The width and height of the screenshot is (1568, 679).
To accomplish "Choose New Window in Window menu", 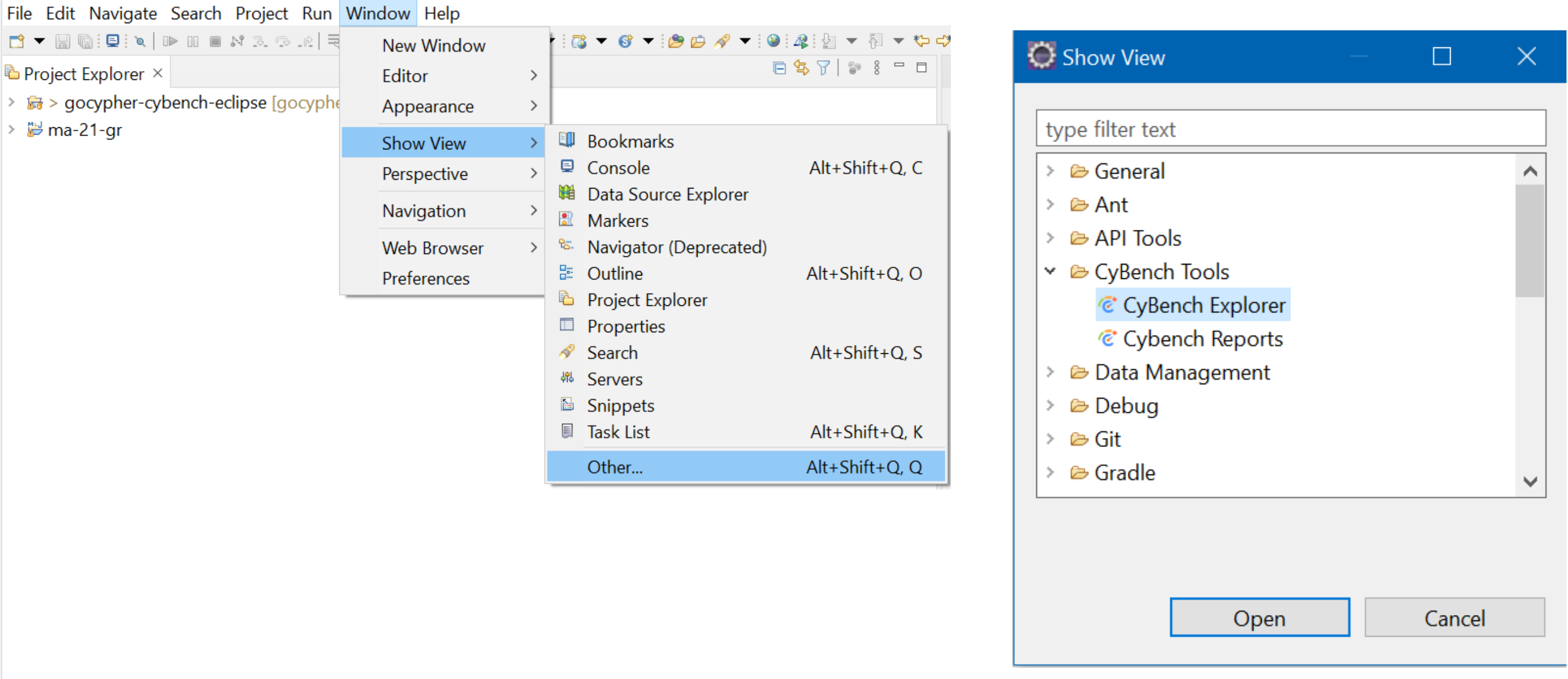I will (x=445, y=45).
